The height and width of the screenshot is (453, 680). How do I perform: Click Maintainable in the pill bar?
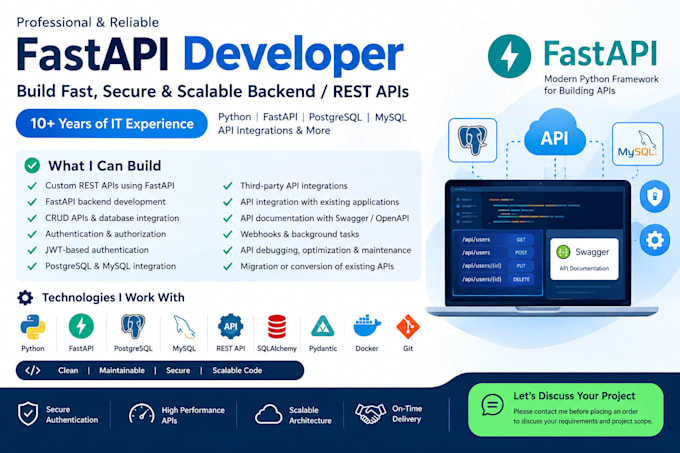coord(122,370)
